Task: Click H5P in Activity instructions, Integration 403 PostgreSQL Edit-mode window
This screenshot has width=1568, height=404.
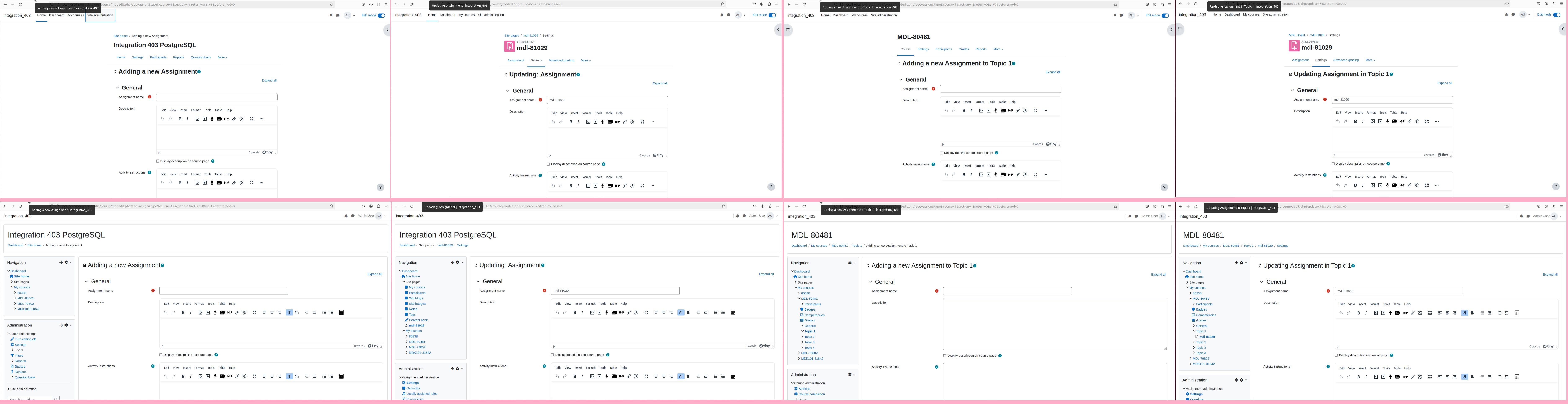Action: [226, 183]
